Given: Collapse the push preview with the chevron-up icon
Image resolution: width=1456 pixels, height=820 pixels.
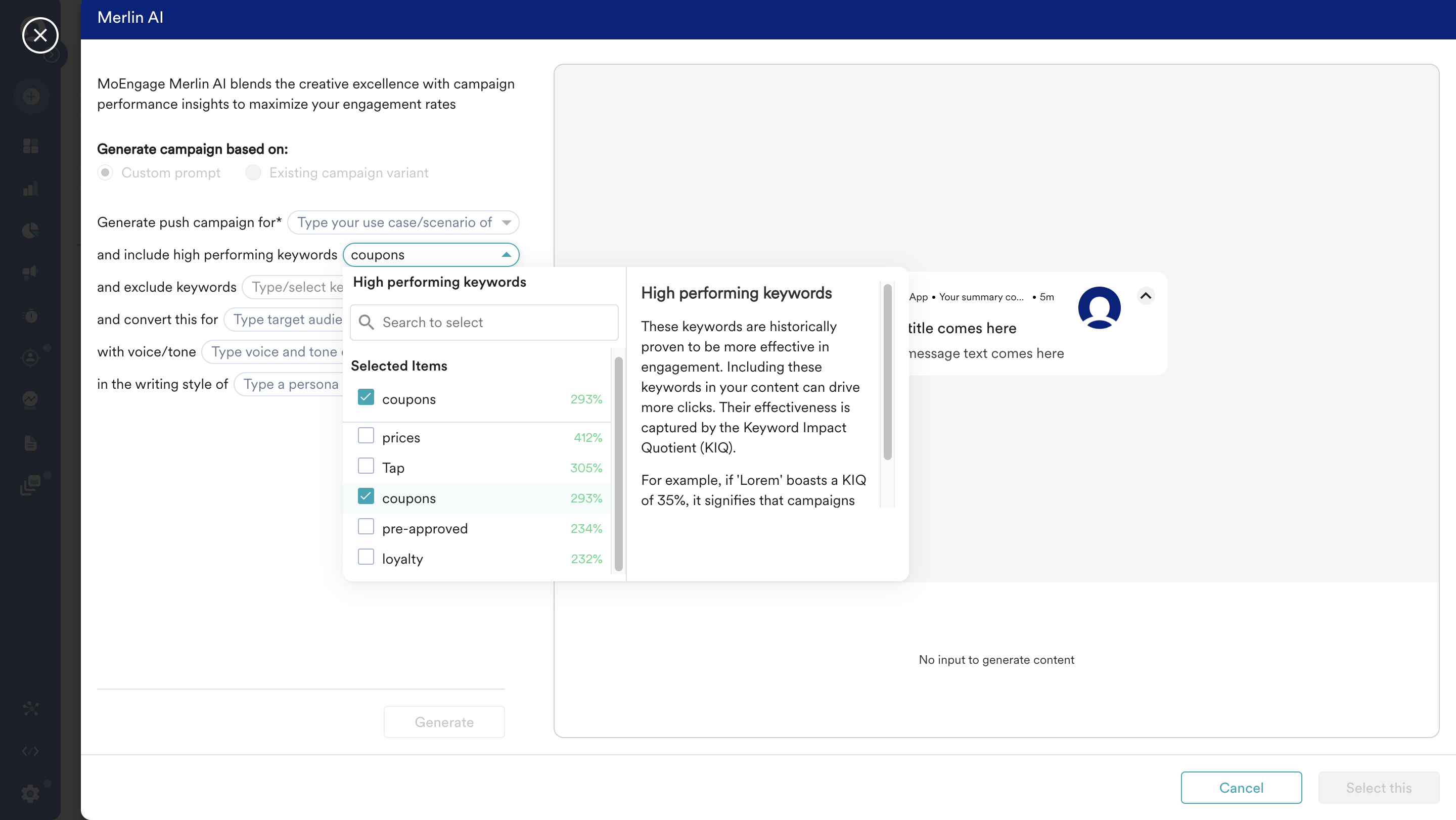Looking at the screenshot, I should [x=1146, y=296].
